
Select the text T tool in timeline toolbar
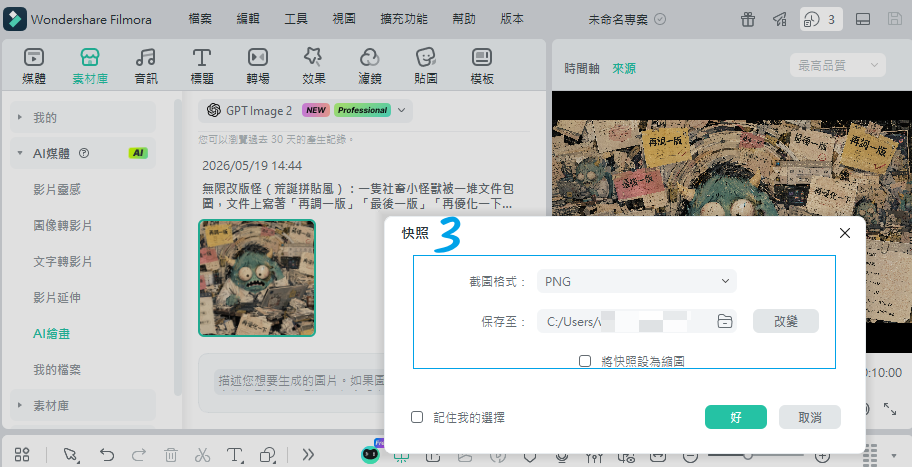pos(234,454)
